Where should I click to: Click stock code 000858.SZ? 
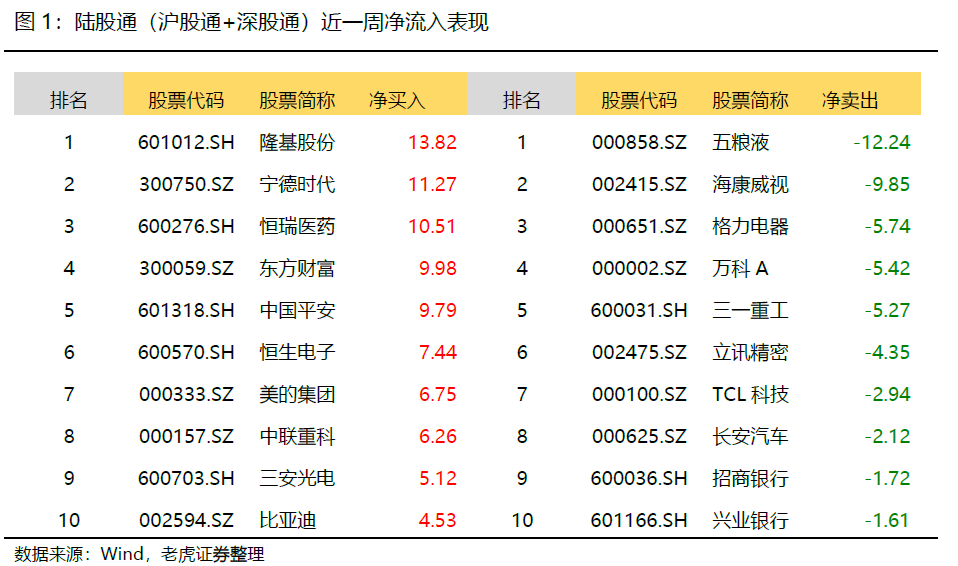pyautogui.click(x=639, y=142)
